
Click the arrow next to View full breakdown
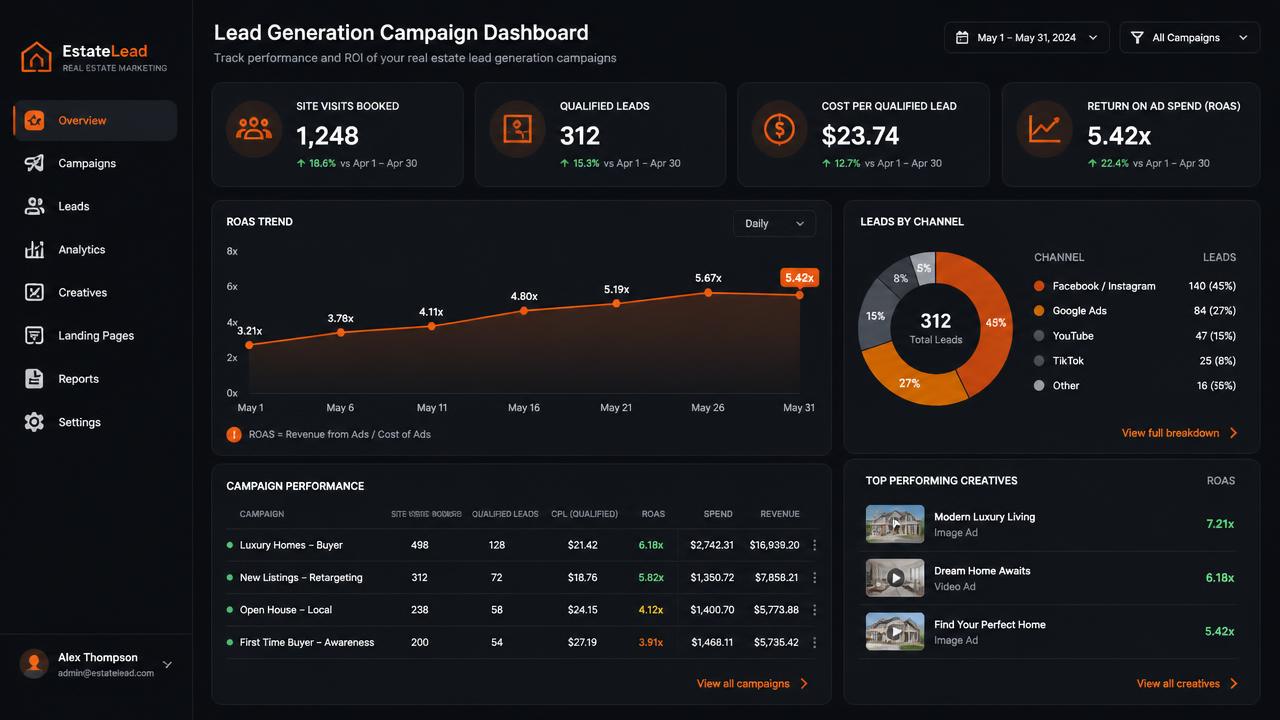coord(1233,433)
